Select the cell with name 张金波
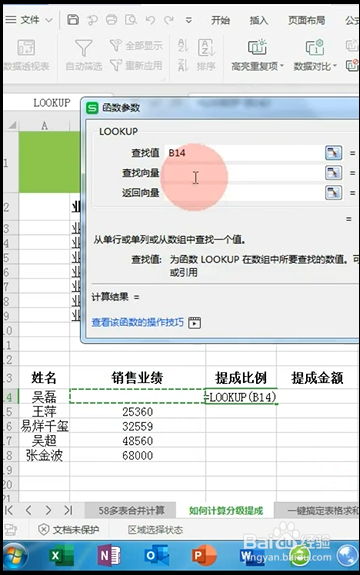This screenshot has height=575, width=360. coord(44,455)
